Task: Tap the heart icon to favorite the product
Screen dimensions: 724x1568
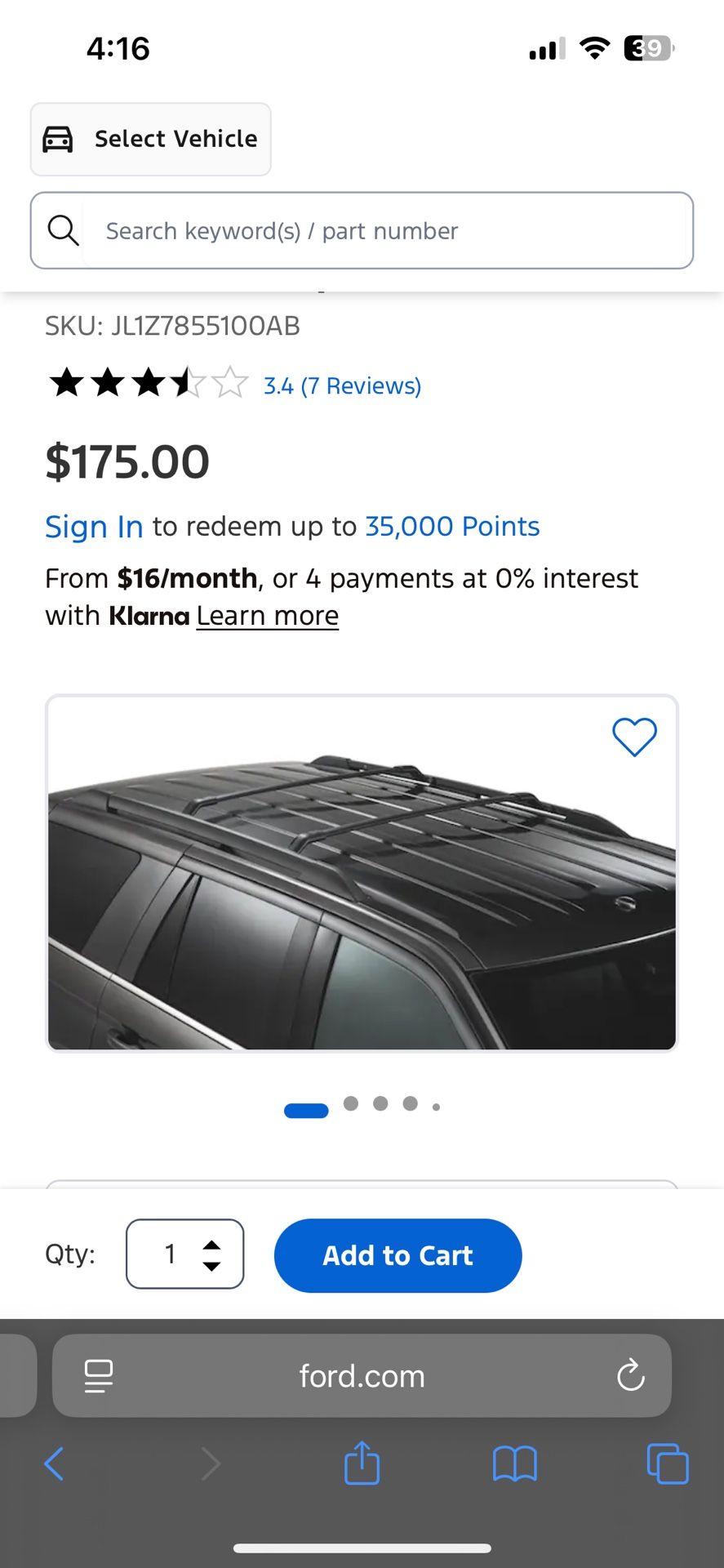Action: pos(634,737)
